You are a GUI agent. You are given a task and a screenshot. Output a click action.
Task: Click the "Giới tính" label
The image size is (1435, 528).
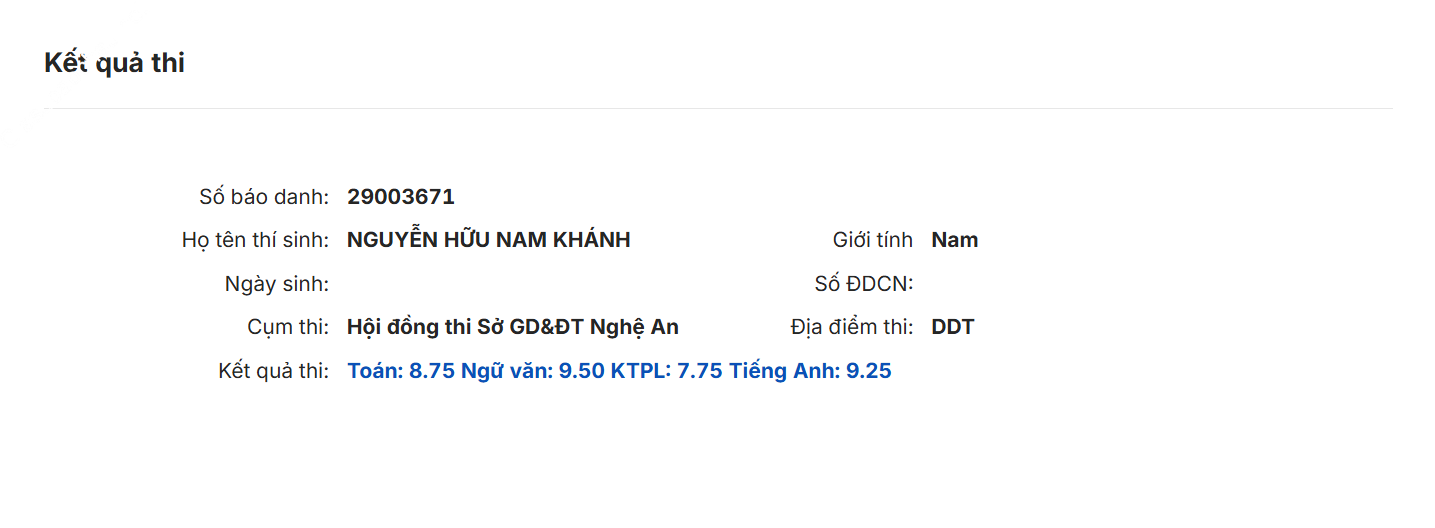872,240
